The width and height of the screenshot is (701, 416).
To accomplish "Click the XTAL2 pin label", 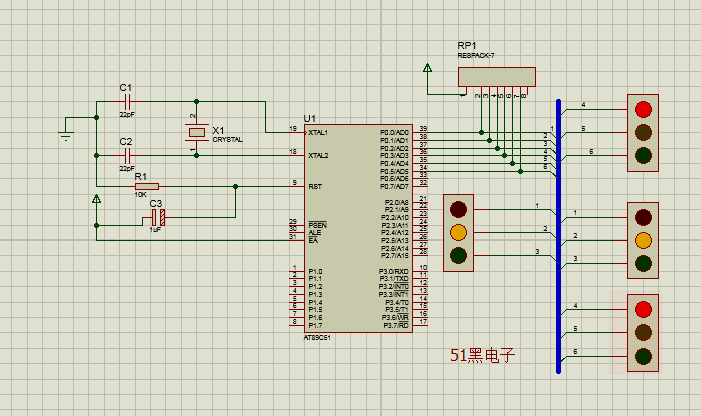I will click(x=318, y=155).
